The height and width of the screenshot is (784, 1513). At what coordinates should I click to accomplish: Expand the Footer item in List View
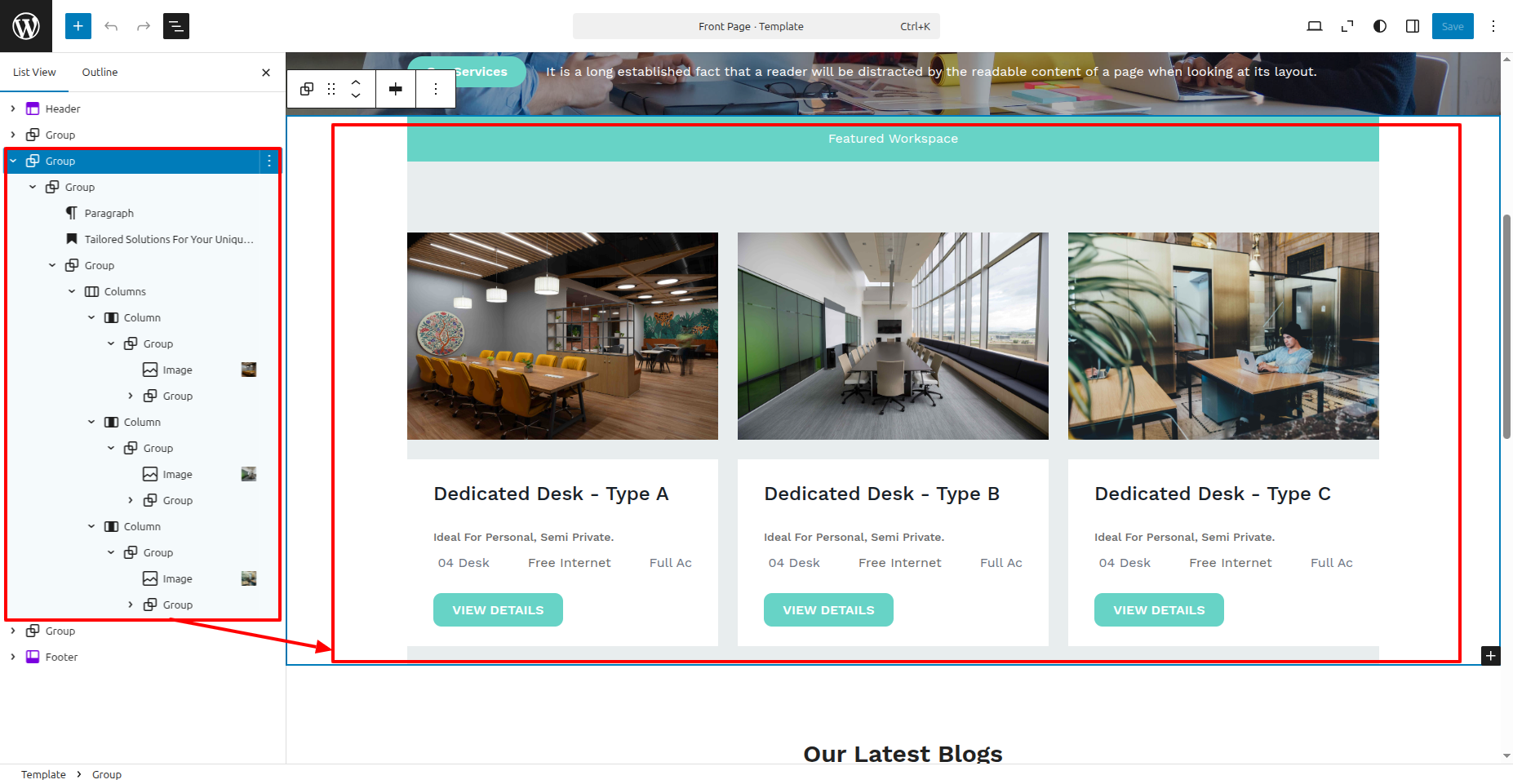13,657
